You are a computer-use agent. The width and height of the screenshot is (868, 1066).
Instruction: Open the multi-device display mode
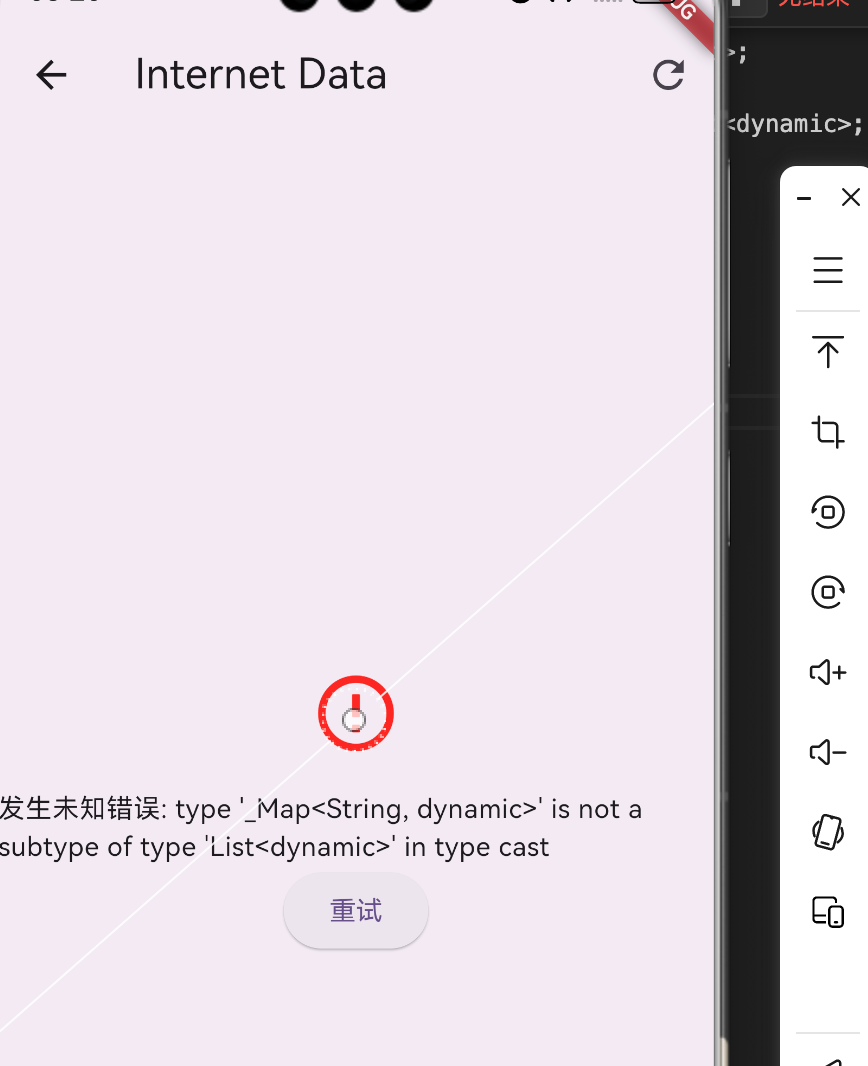(827, 912)
